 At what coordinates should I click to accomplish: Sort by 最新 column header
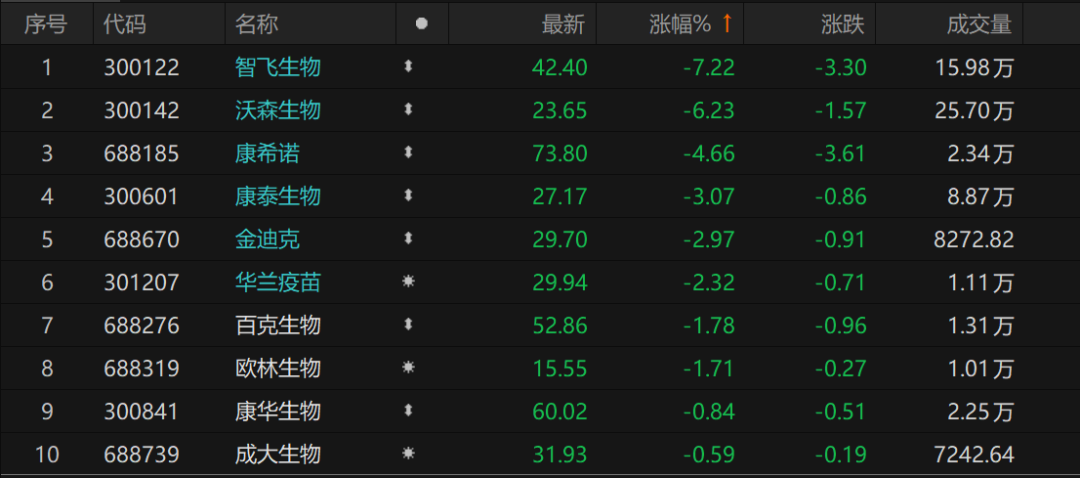(563, 25)
